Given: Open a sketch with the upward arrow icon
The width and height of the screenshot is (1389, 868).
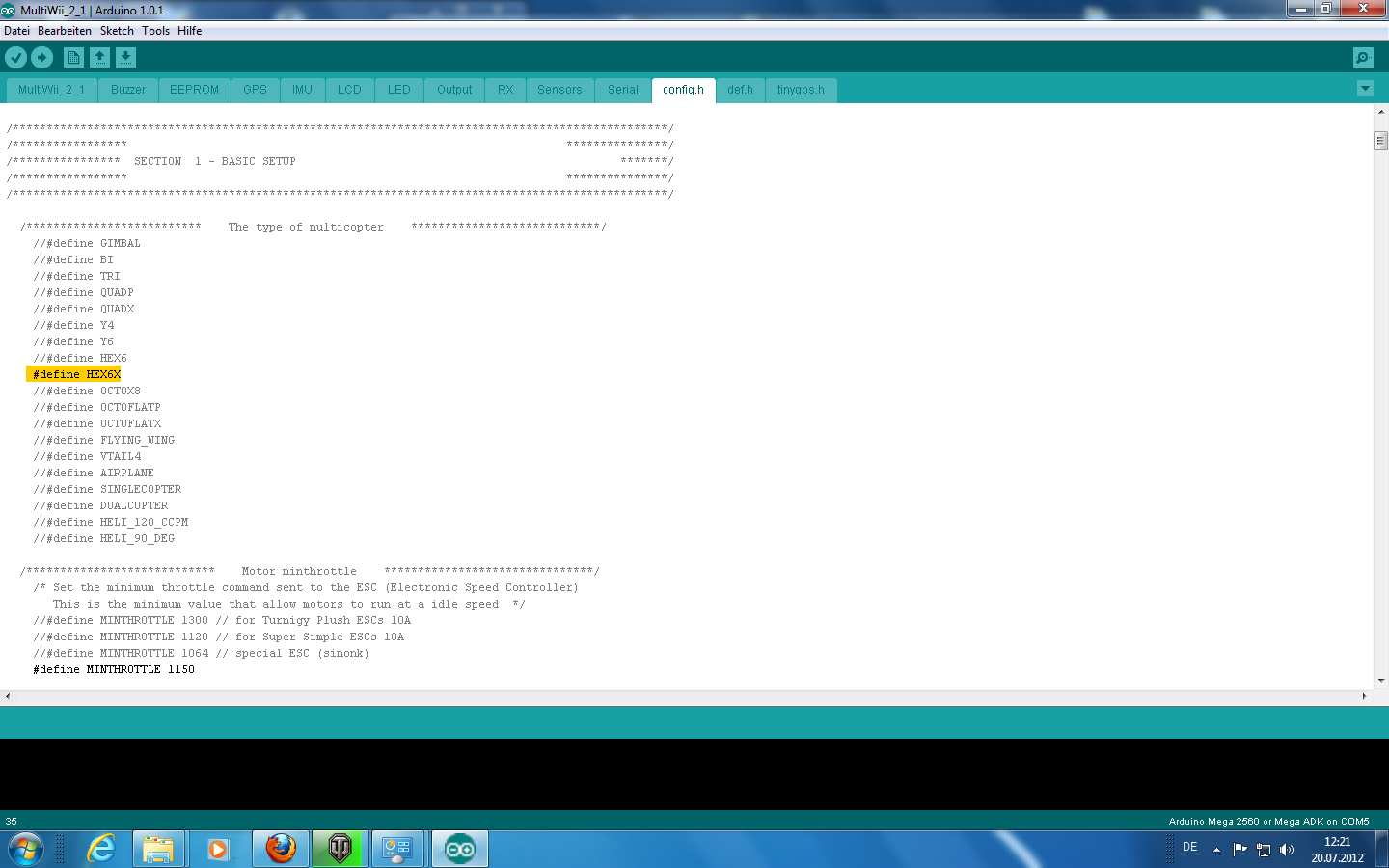Looking at the screenshot, I should (100, 57).
